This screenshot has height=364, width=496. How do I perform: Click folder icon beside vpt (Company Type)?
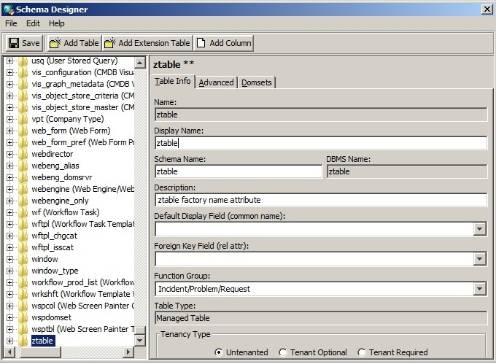point(23,119)
